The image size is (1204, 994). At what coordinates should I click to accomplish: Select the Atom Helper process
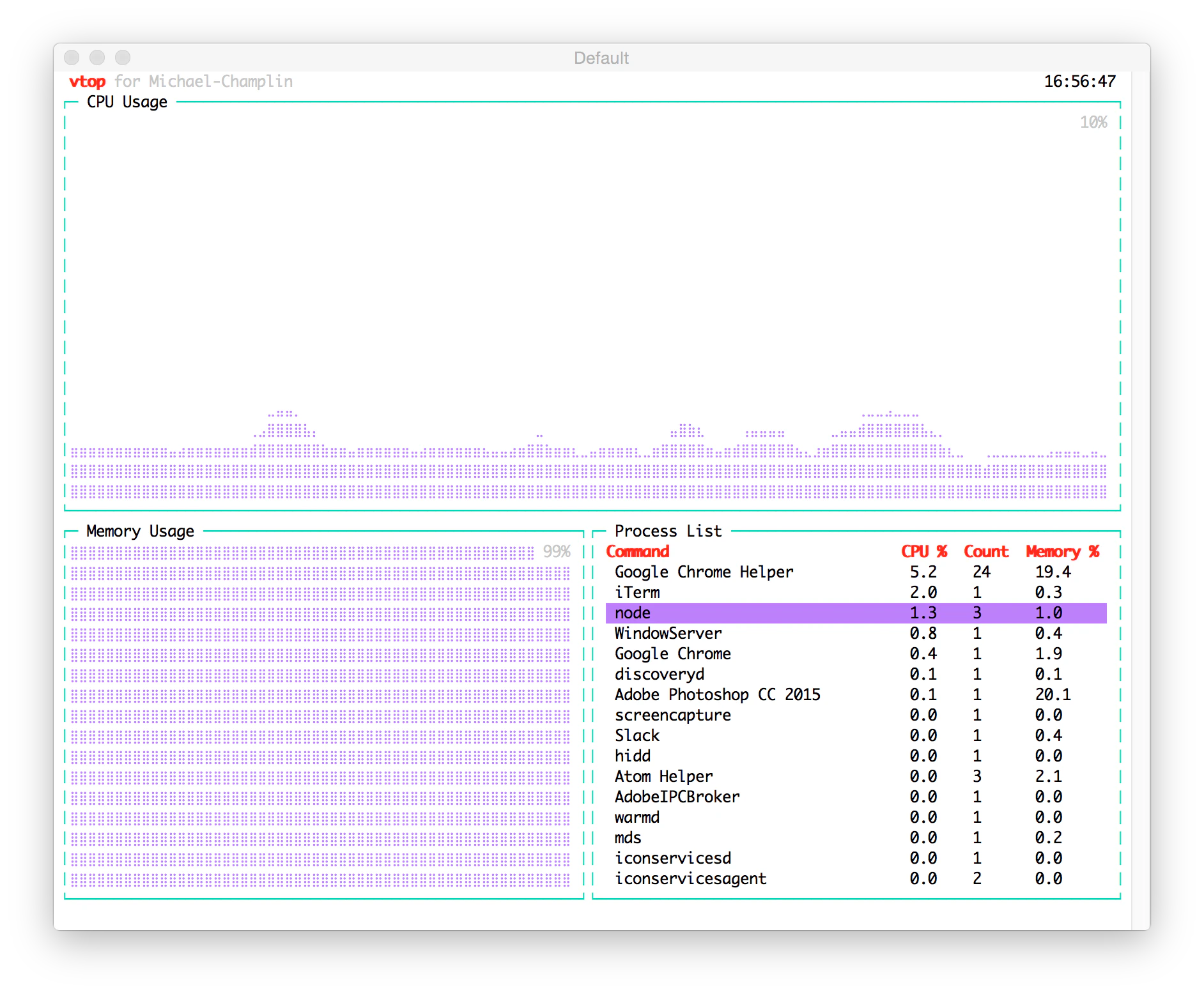(x=663, y=776)
